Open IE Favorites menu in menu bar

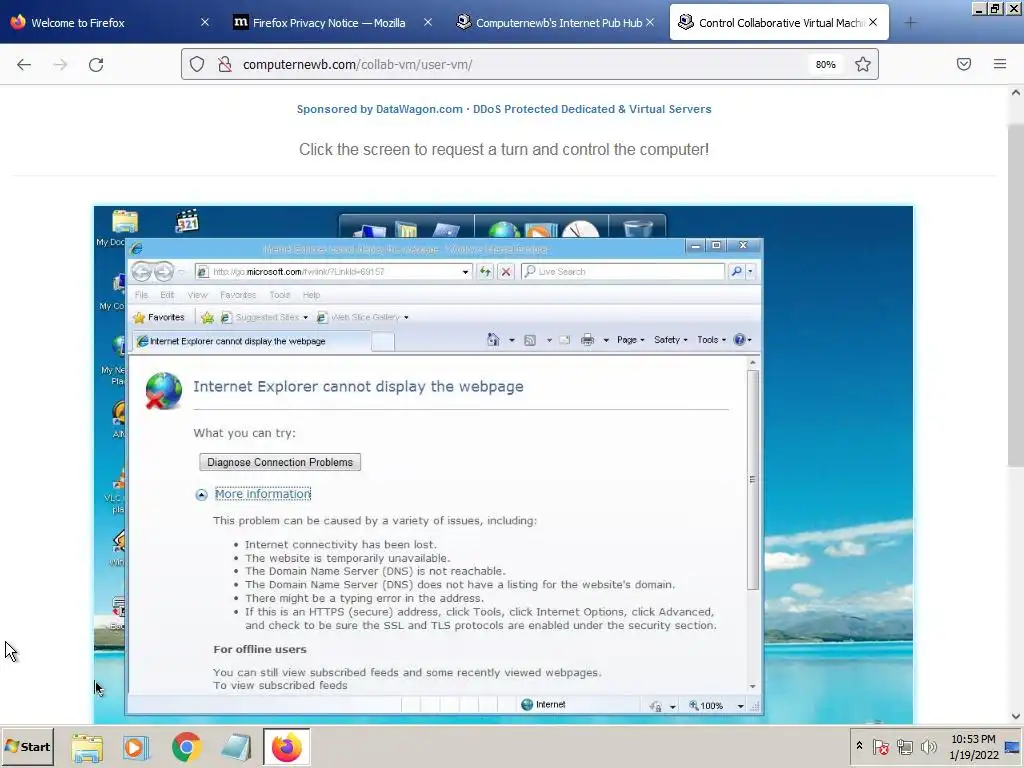[x=238, y=295]
